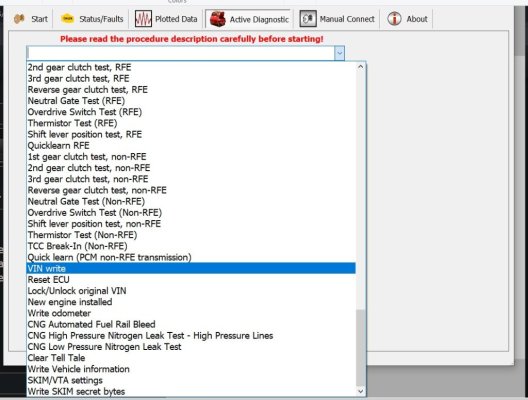Select 'Write SKIM secret bytes'
The image size is (528, 400).
click(x=191, y=391)
